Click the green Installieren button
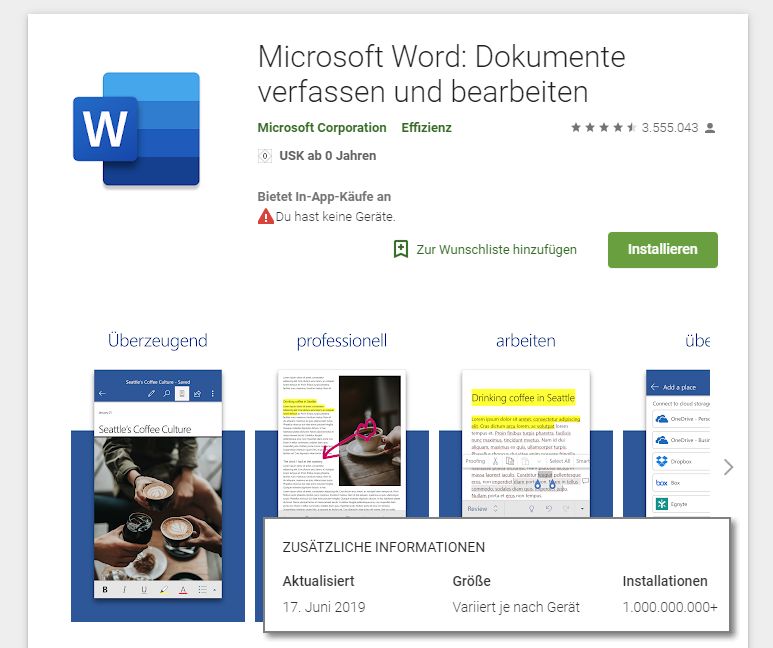Image resolution: width=773 pixels, height=648 pixels. 663,250
